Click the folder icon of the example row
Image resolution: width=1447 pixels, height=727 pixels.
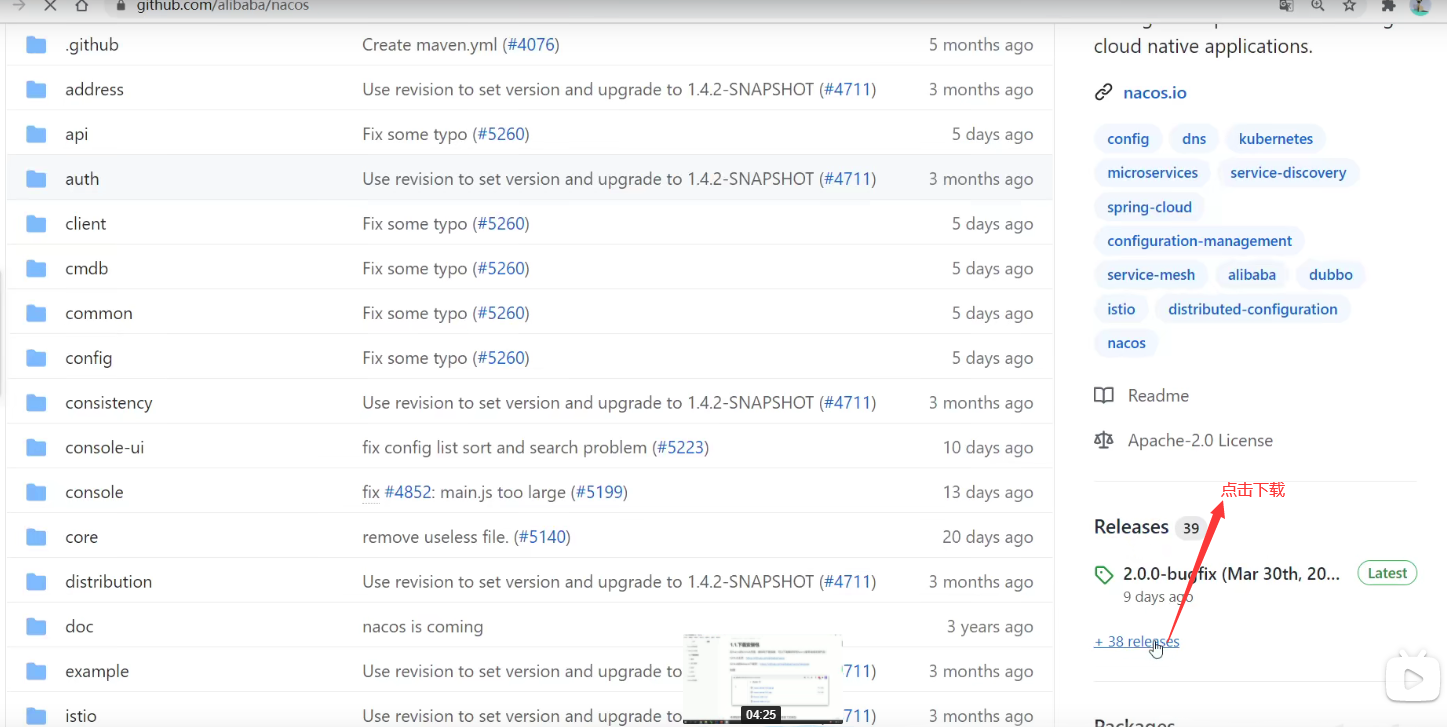pyautogui.click(x=37, y=671)
